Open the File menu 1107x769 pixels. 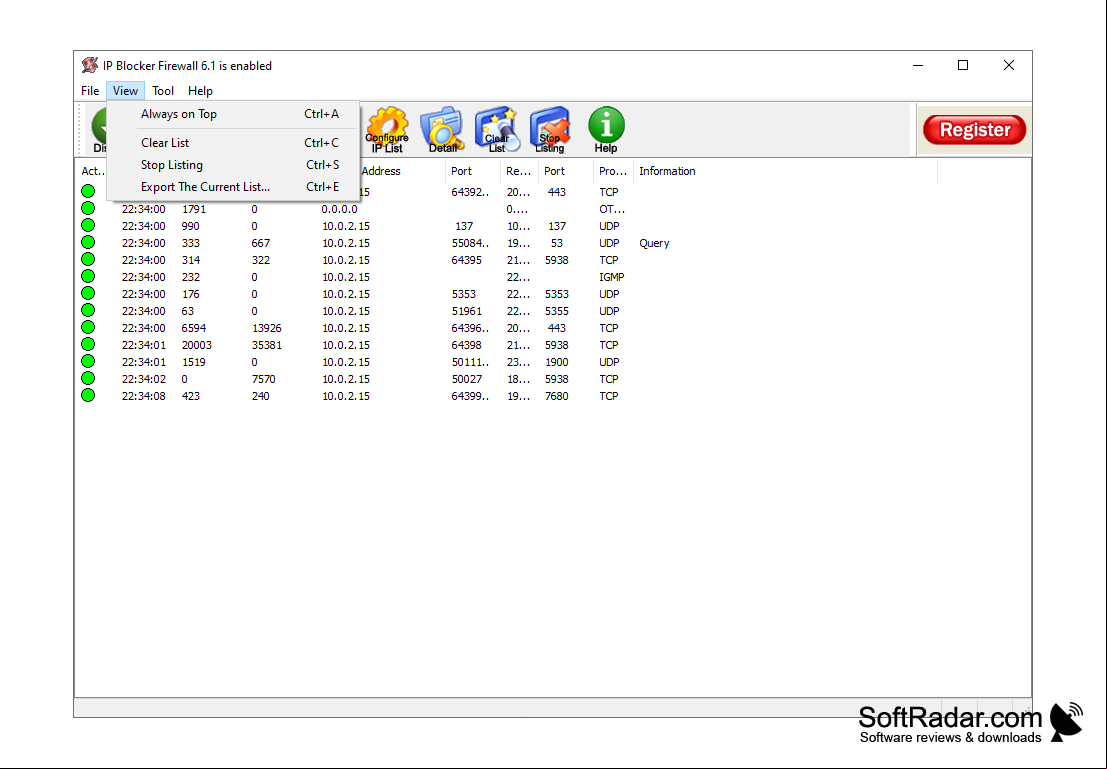(x=90, y=90)
